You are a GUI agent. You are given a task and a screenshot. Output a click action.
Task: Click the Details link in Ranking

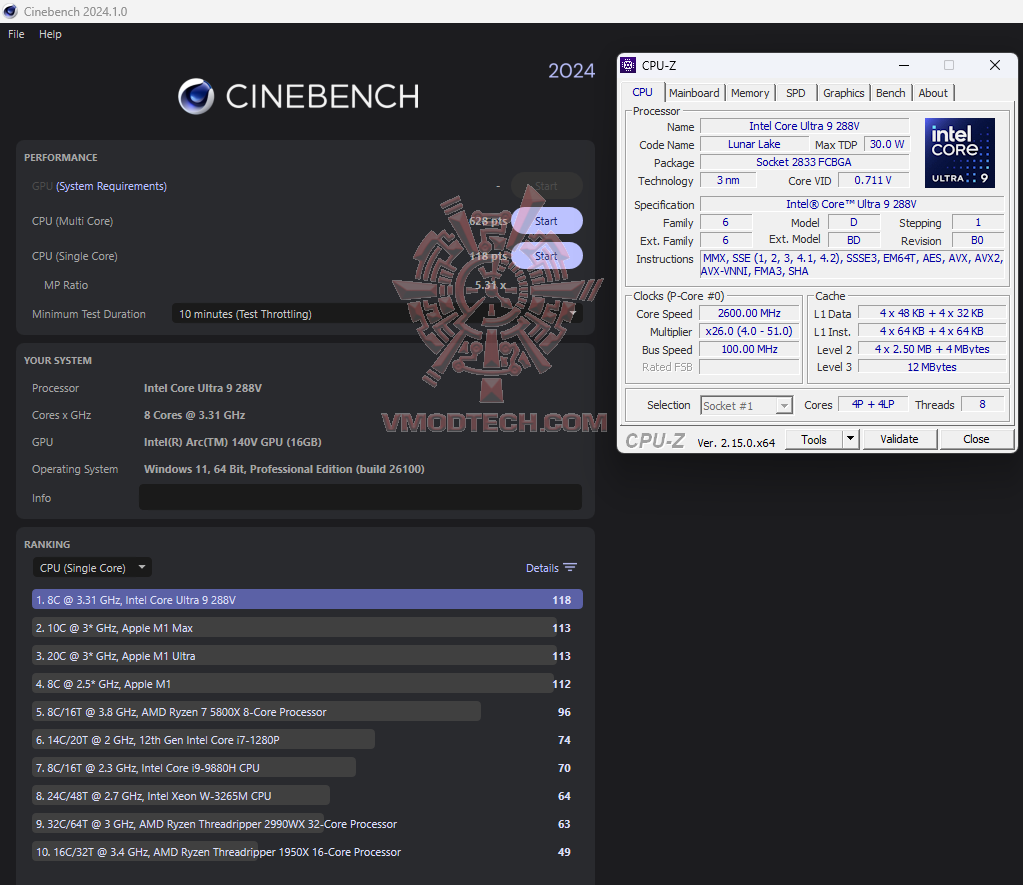542,568
